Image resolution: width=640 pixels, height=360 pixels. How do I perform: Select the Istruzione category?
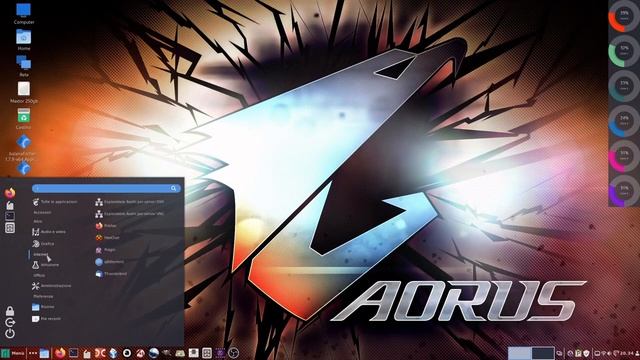click(x=45, y=265)
